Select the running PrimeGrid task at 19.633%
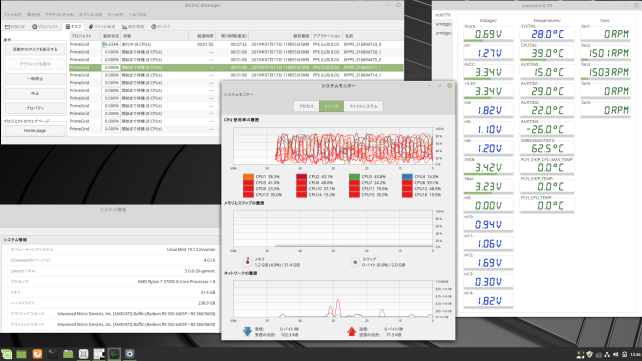This screenshot has width=642, height=361. click(x=236, y=44)
